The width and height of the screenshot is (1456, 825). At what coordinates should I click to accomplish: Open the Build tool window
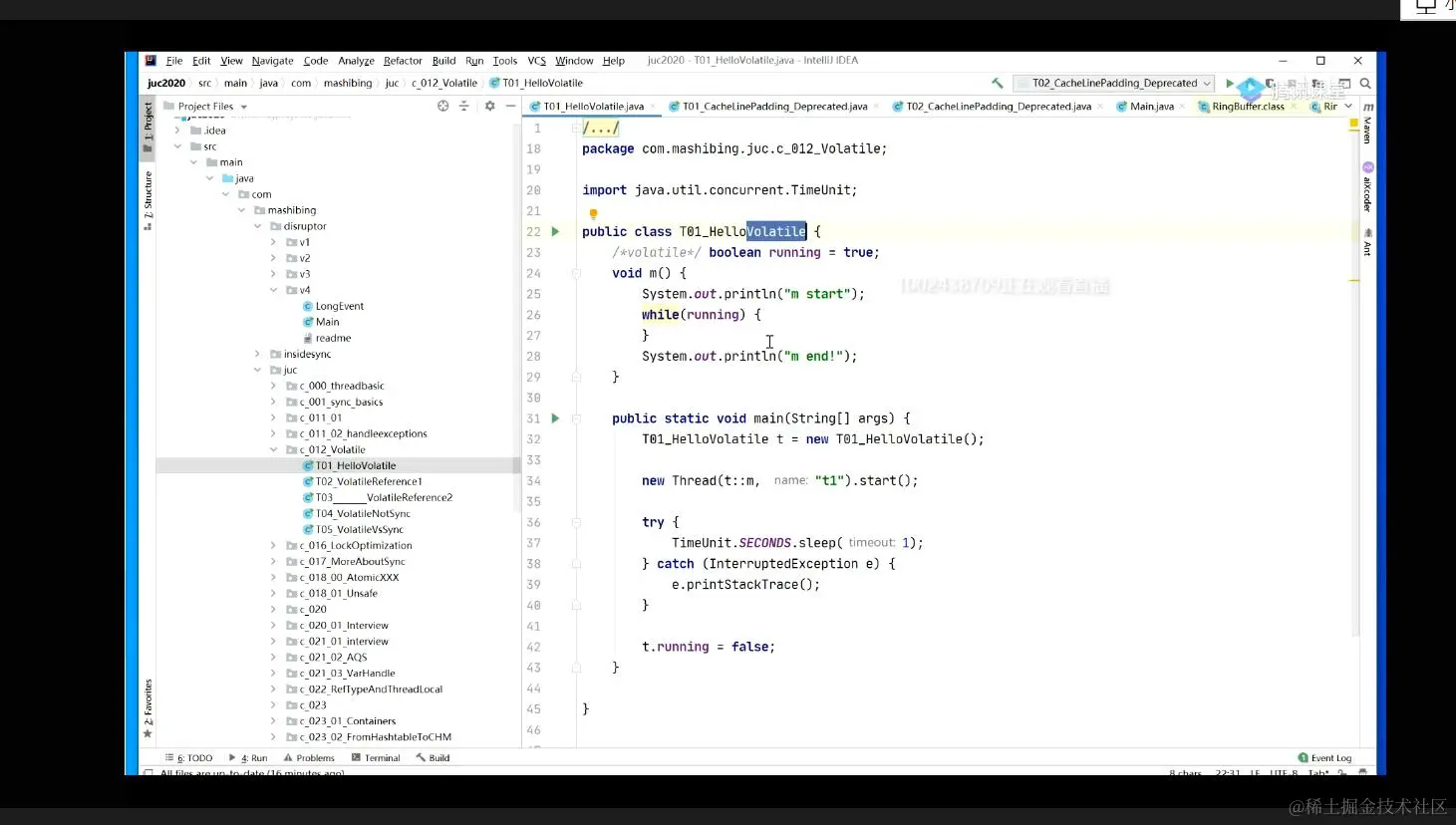tap(433, 758)
